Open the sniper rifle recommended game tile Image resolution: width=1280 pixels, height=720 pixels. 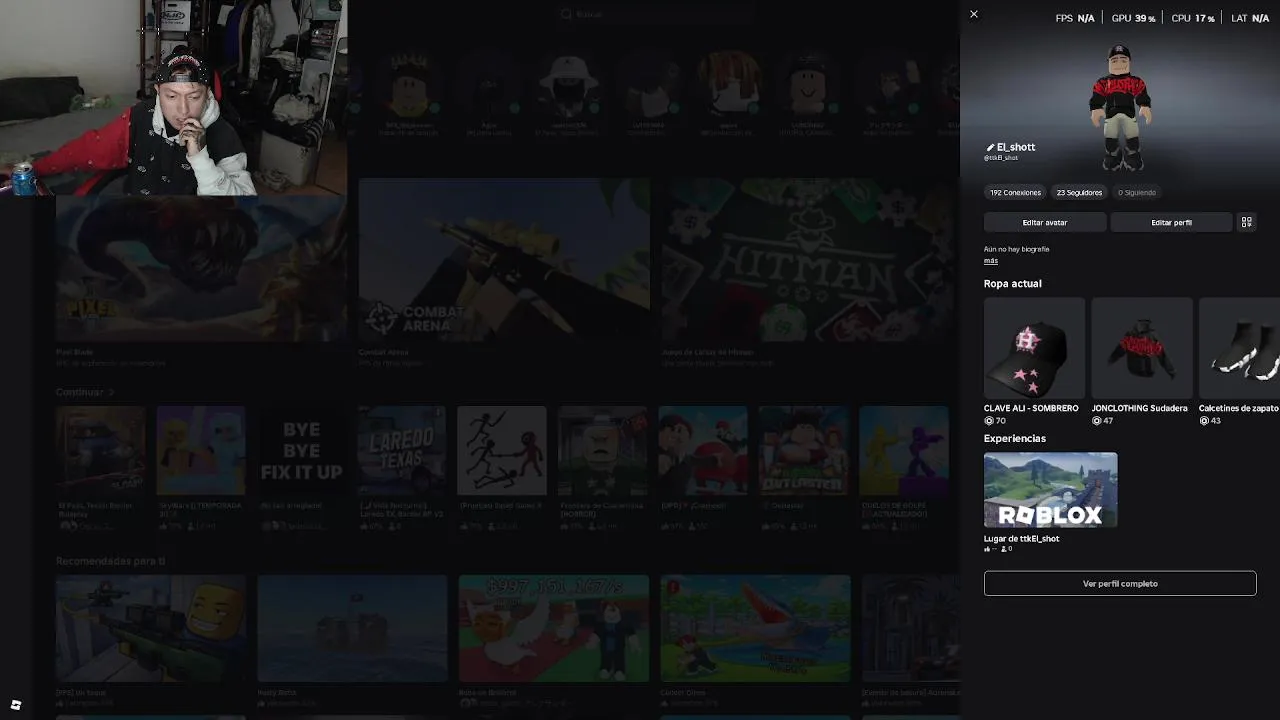(x=151, y=628)
